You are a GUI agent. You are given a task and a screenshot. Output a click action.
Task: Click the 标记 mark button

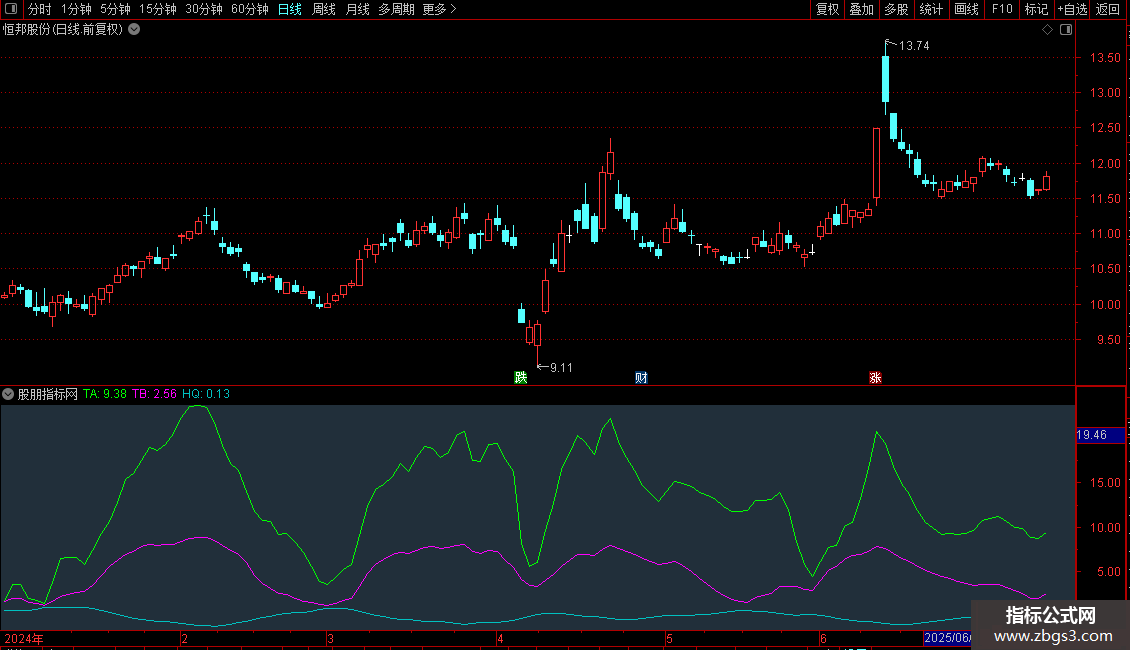[1036, 9]
